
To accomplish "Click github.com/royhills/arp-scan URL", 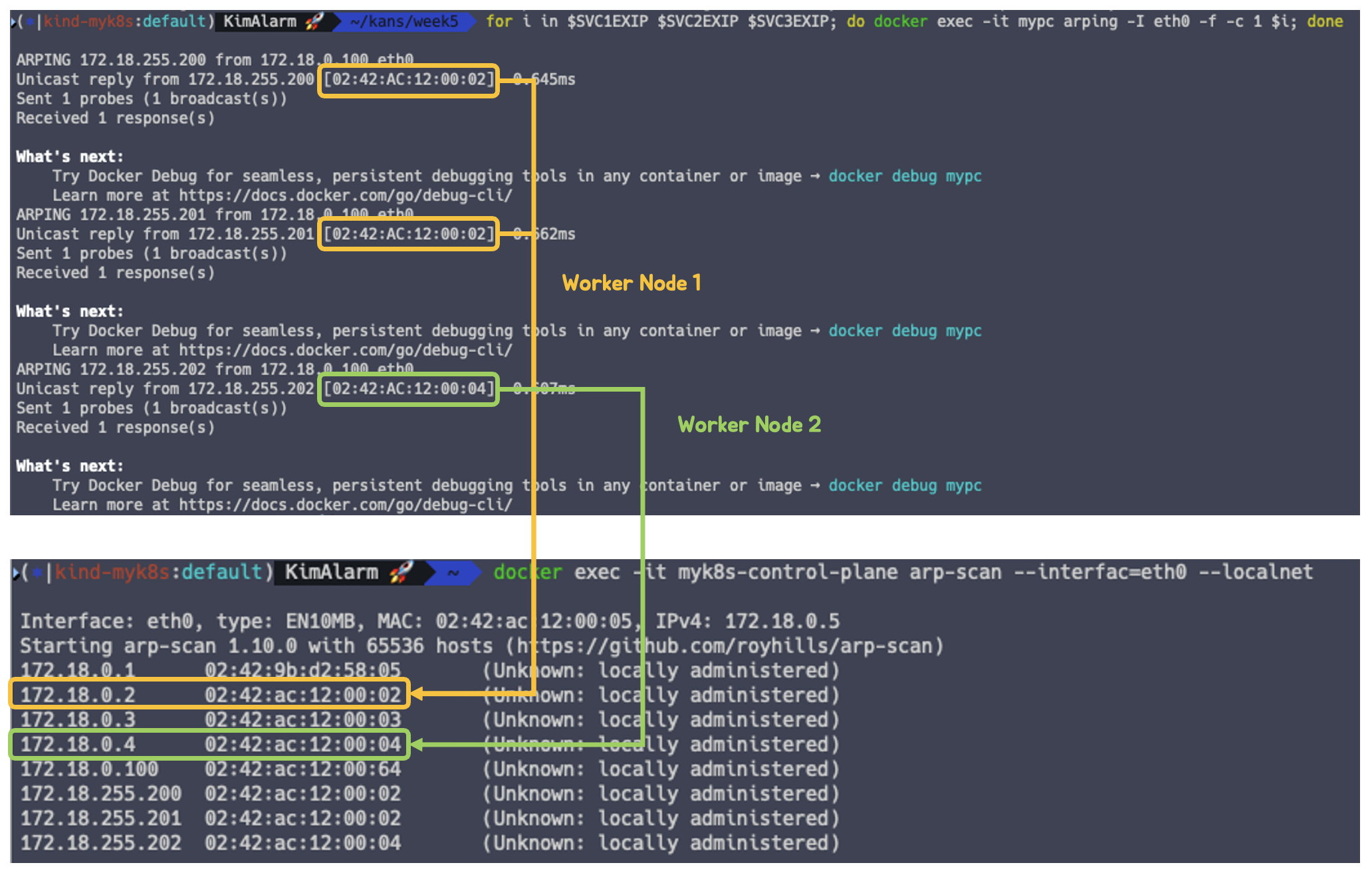I will [x=725, y=646].
